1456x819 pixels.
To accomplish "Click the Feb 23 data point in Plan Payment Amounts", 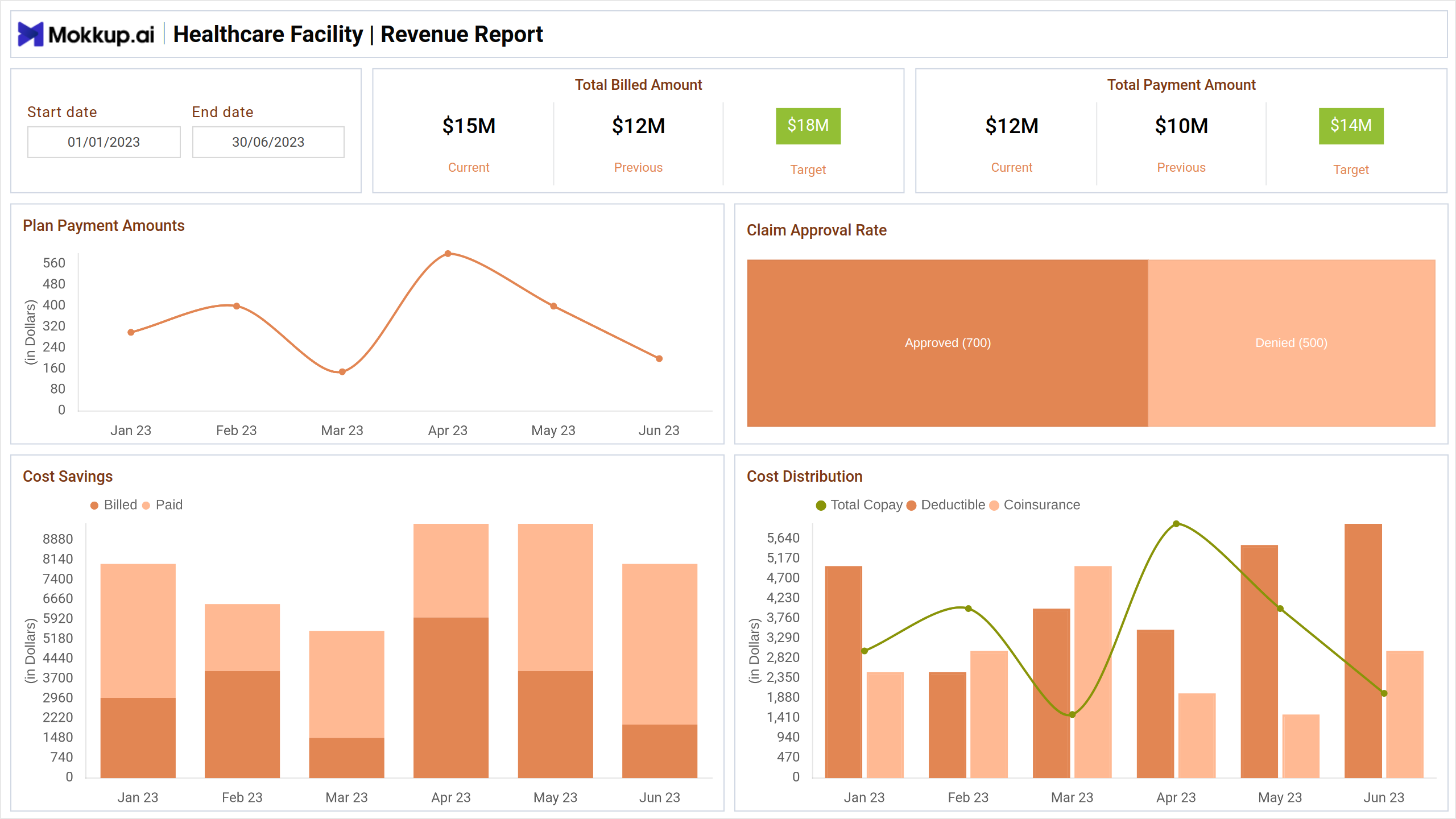I will coord(237,306).
